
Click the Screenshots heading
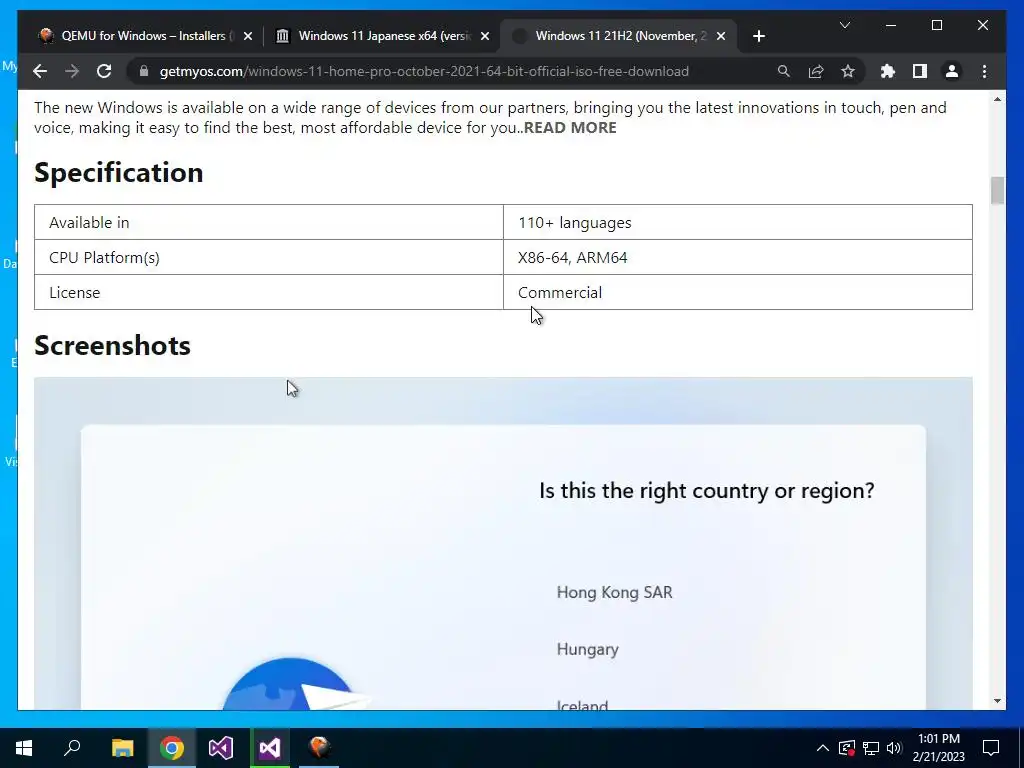point(112,345)
